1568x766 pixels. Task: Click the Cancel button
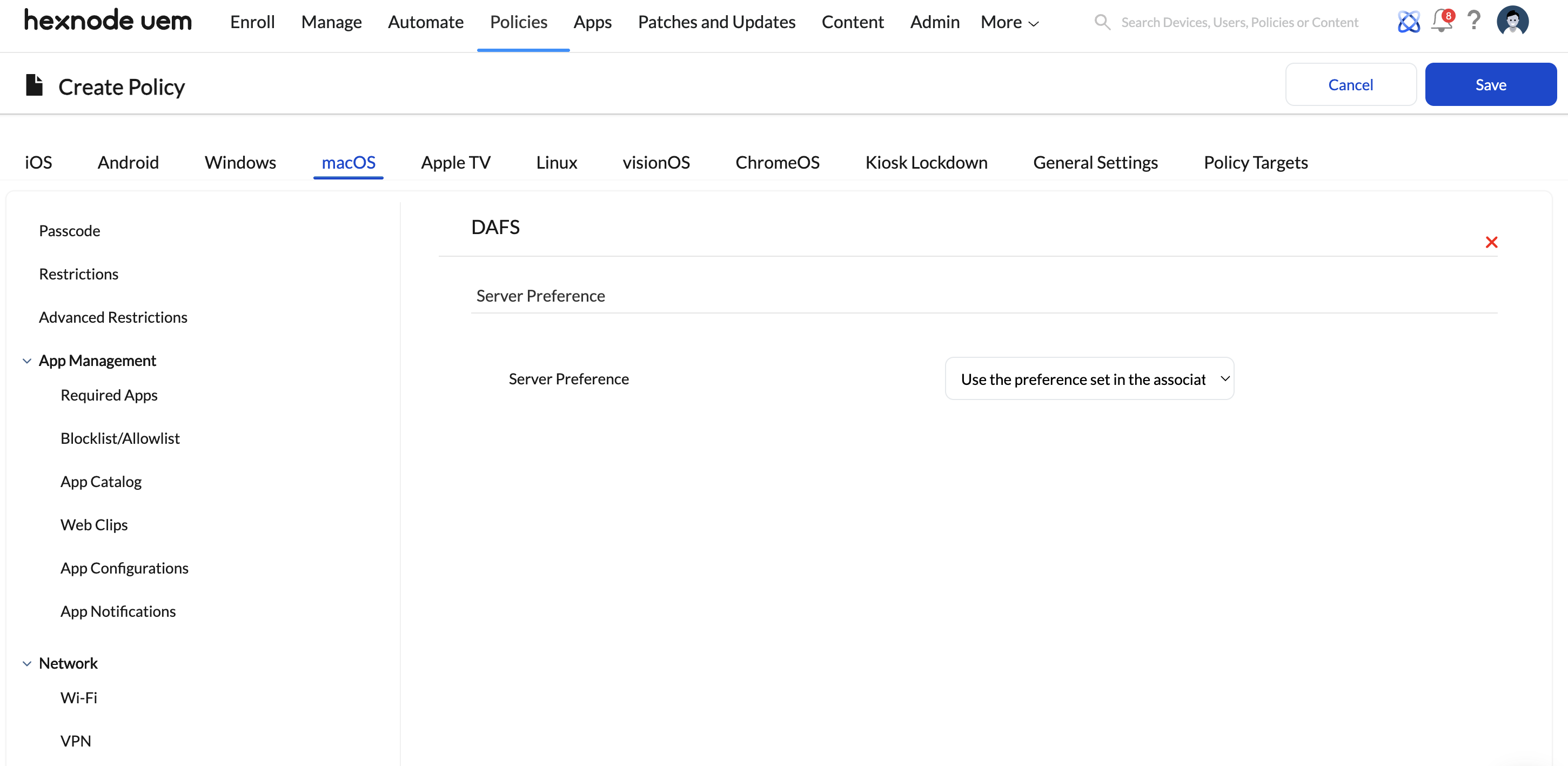tap(1350, 85)
